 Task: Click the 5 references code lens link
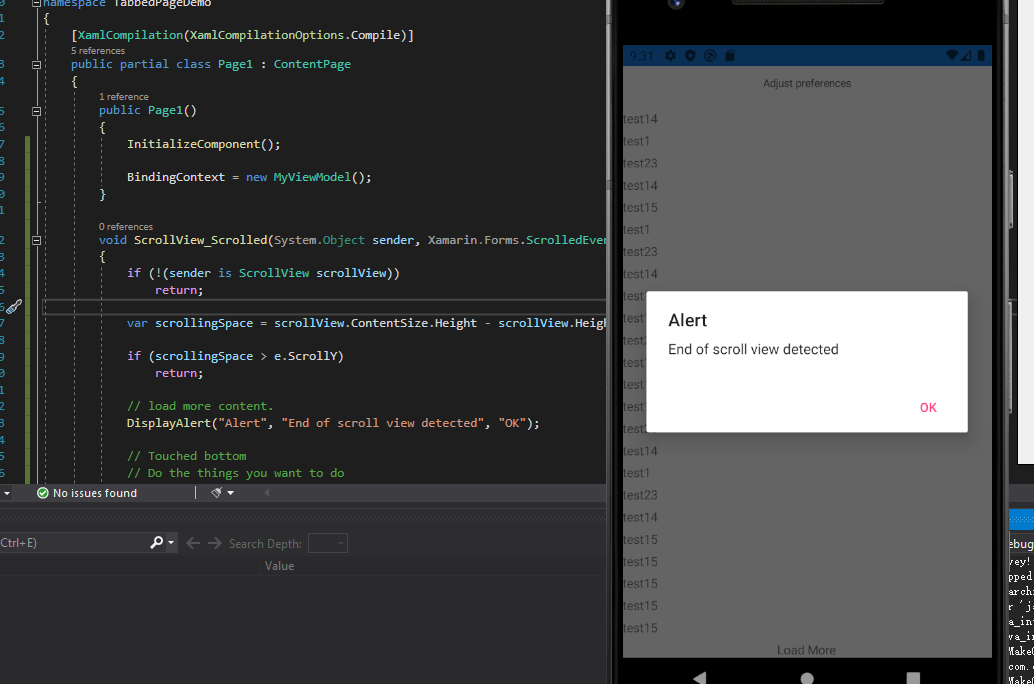pos(98,51)
